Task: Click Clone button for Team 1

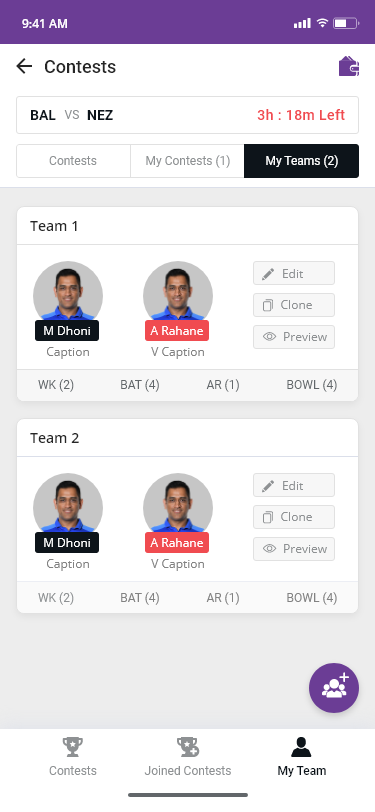Action: [x=294, y=305]
